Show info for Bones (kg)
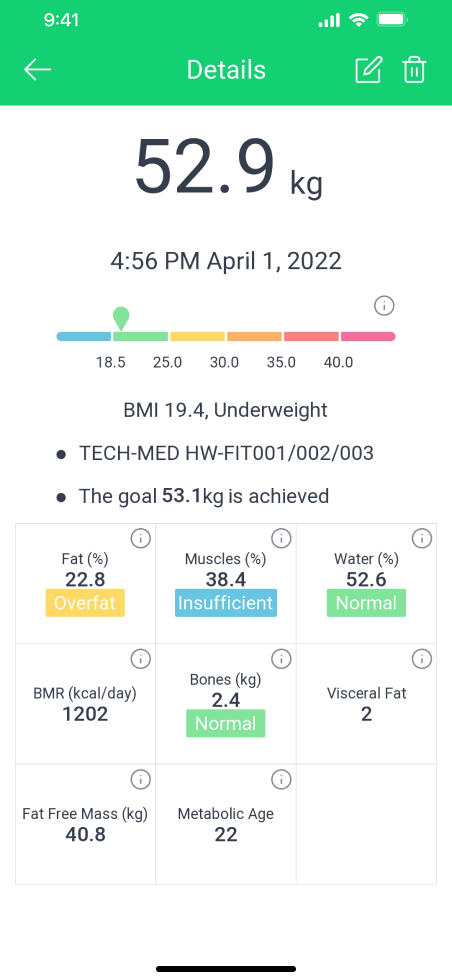Image resolution: width=452 pixels, height=980 pixels. point(281,658)
